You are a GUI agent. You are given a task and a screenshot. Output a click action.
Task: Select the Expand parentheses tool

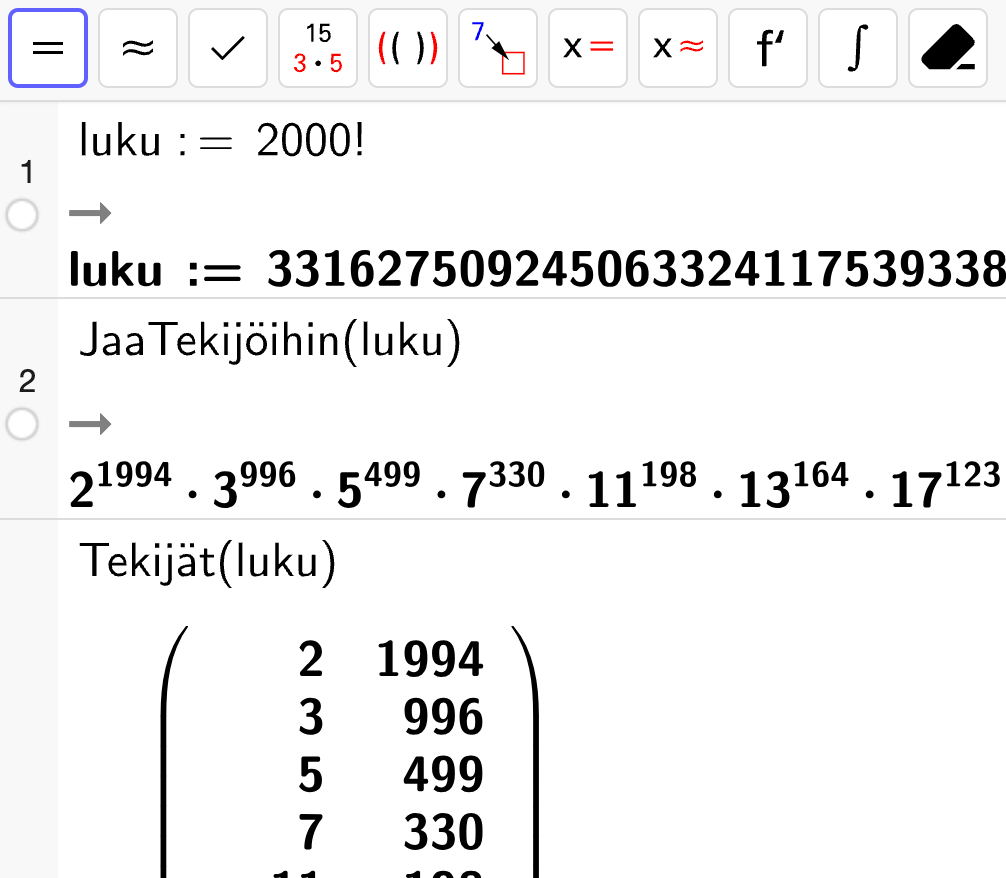[x=408, y=48]
